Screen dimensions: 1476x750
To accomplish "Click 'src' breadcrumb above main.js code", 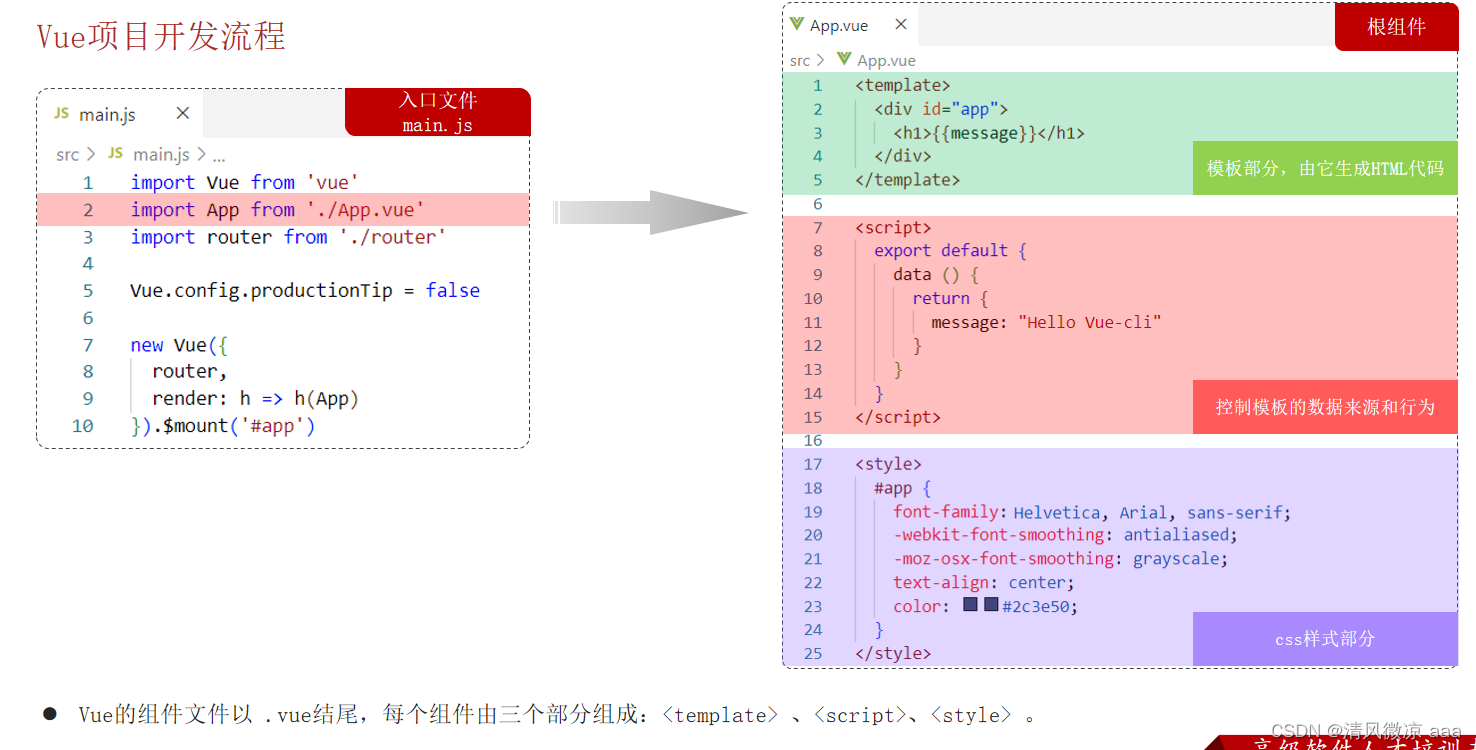I will click(67, 155).
